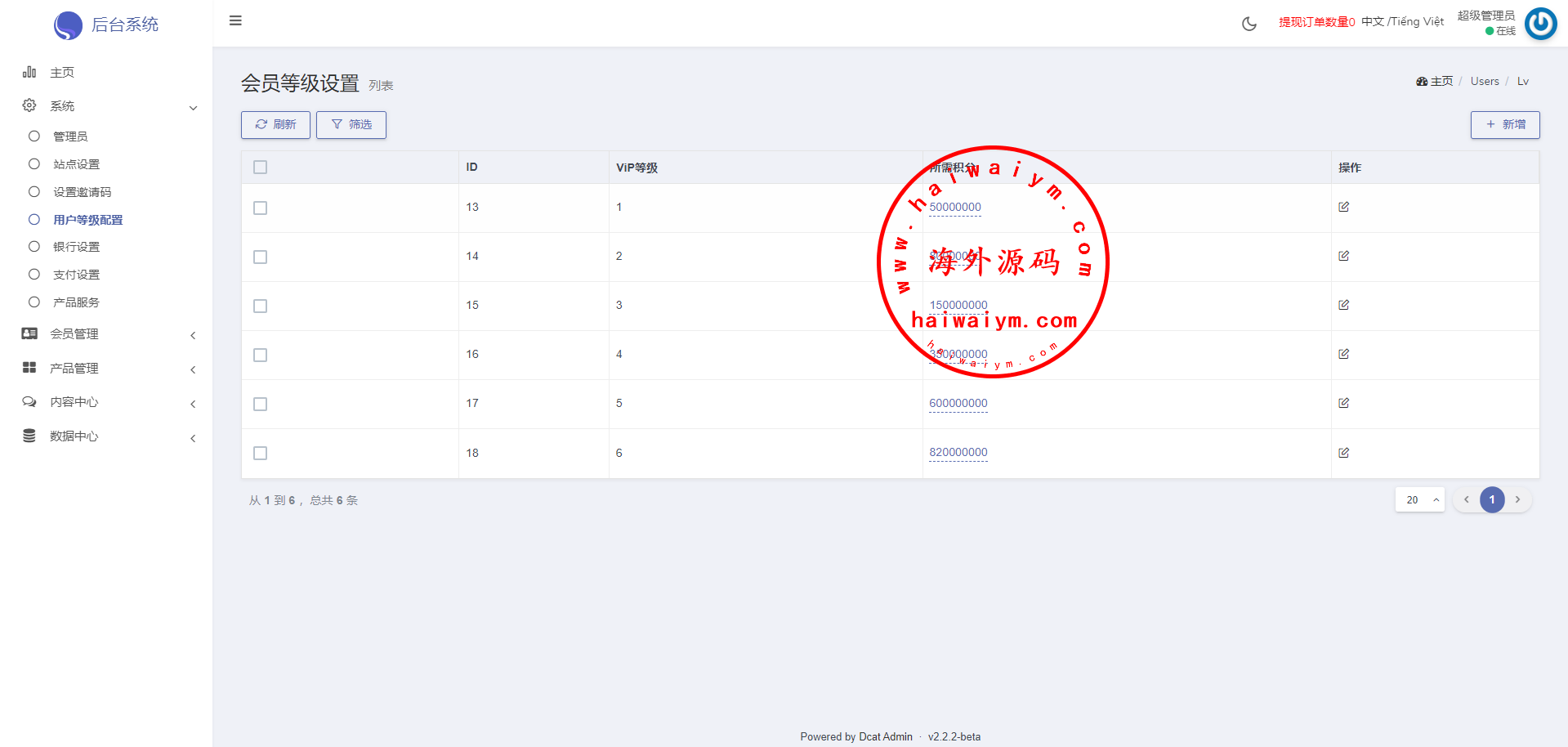Open 银行设置 in the sidebar
This screenshot has height=747, width=1568.
pyautogui.click(x=76, y=247)
